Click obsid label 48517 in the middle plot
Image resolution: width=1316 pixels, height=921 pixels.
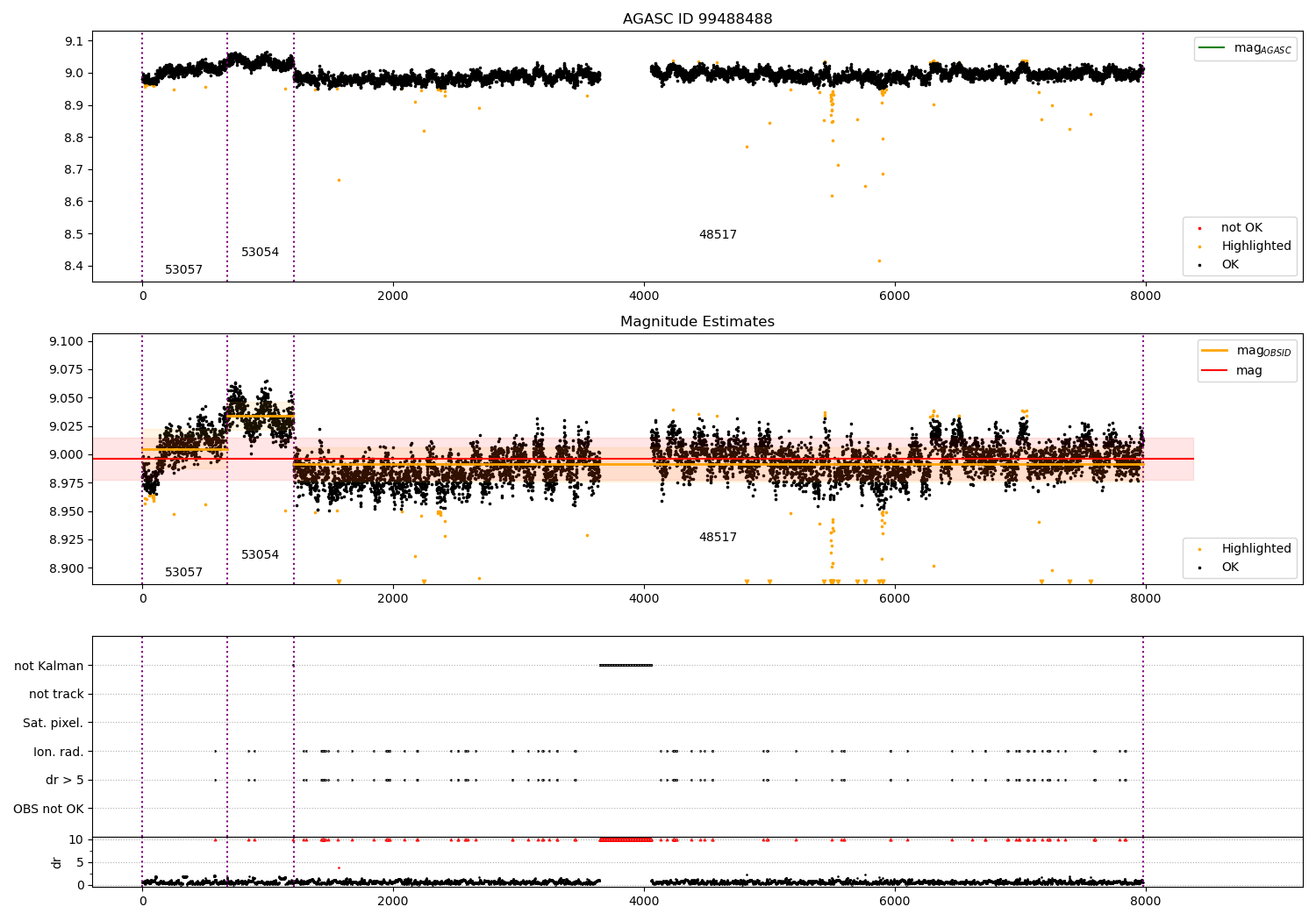point(718,538)
